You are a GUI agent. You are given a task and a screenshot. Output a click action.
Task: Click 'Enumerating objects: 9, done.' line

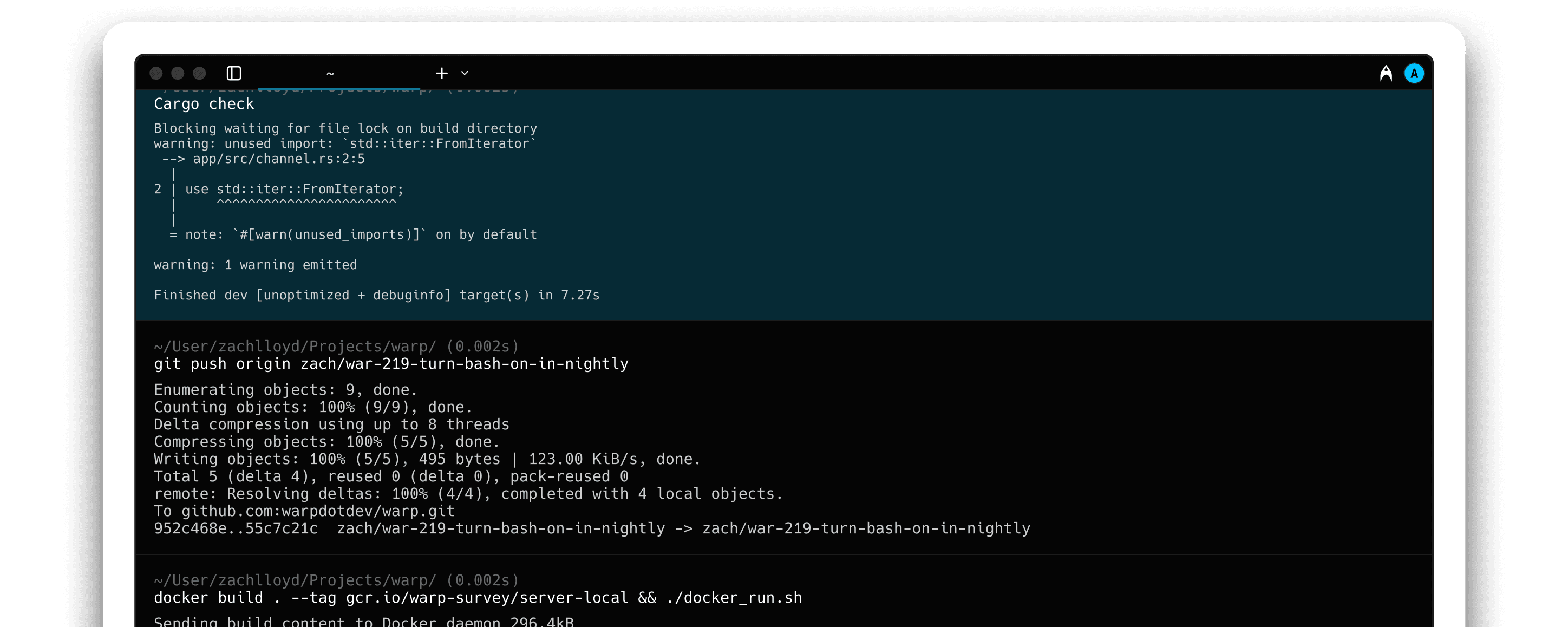[285, 390]
